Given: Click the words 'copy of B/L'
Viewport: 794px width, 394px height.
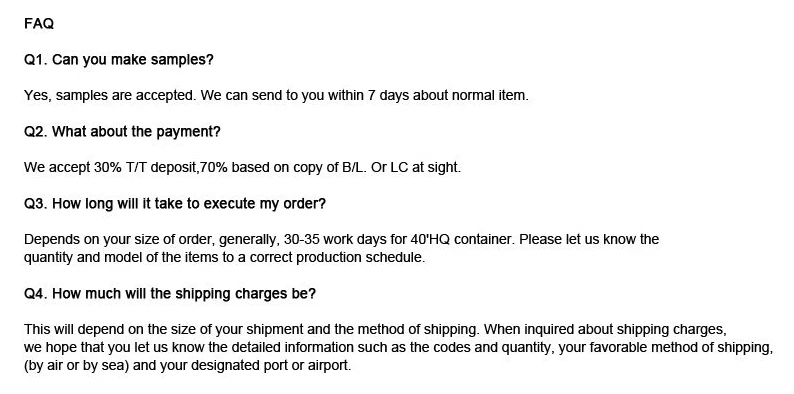Looking at the screenshot, I should pyautogui.click(x=326, y=168).
